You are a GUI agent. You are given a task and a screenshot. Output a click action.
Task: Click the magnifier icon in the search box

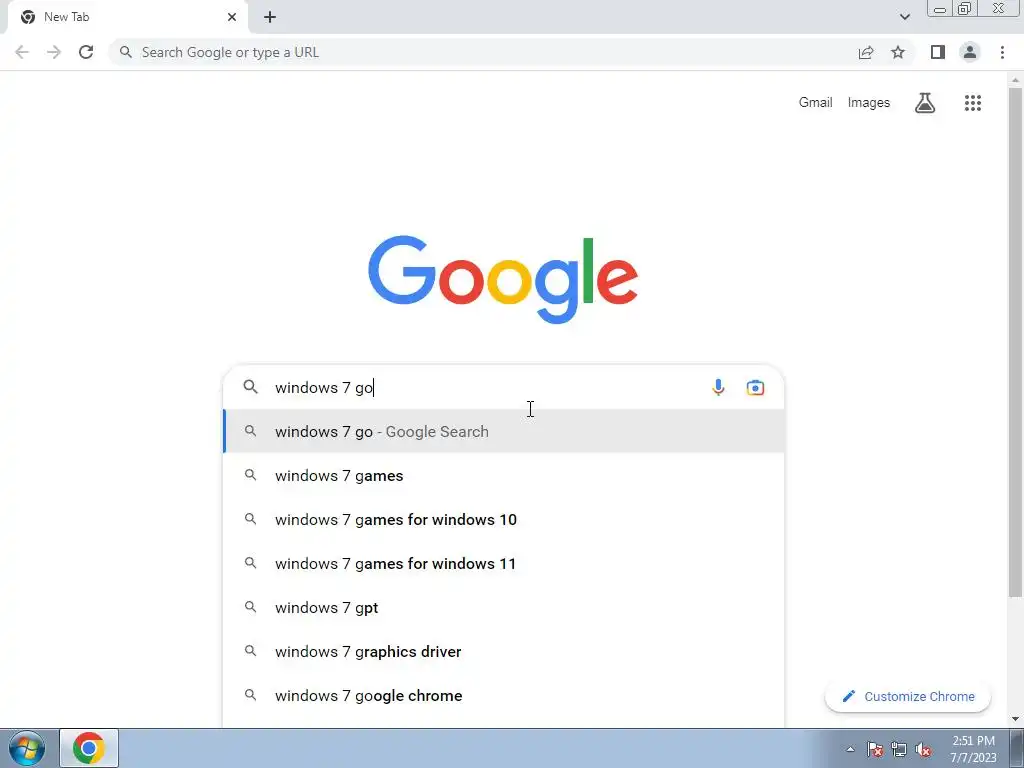coord(250,387)
